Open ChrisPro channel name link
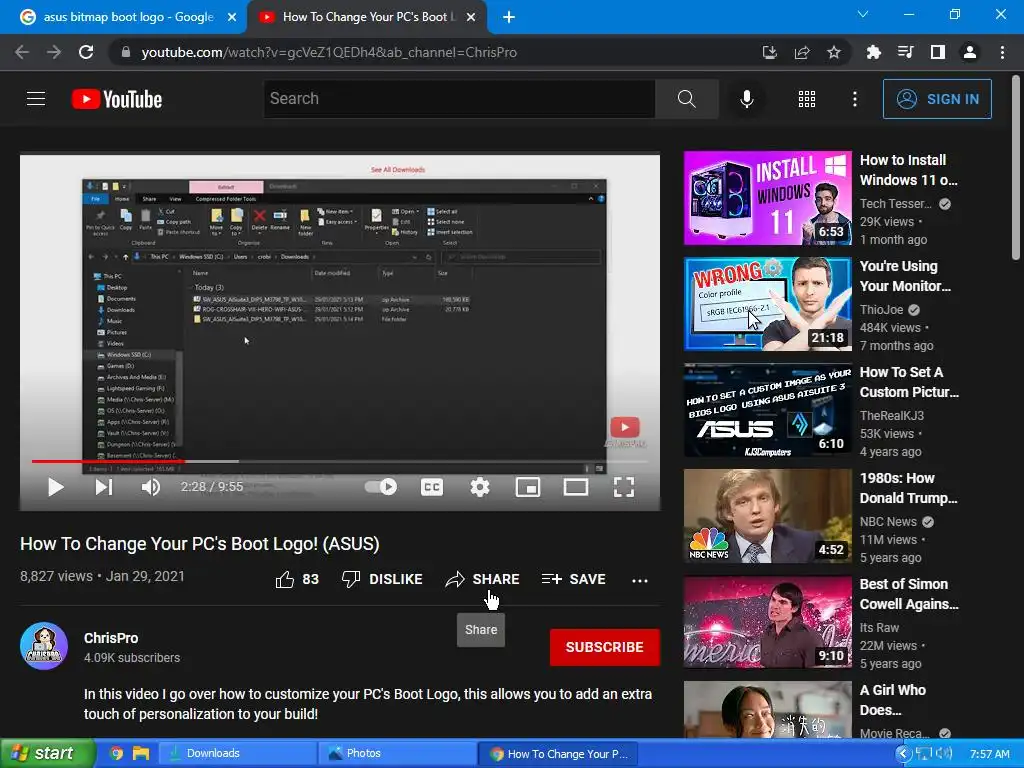1024x768 pixels. pos(111,638)
